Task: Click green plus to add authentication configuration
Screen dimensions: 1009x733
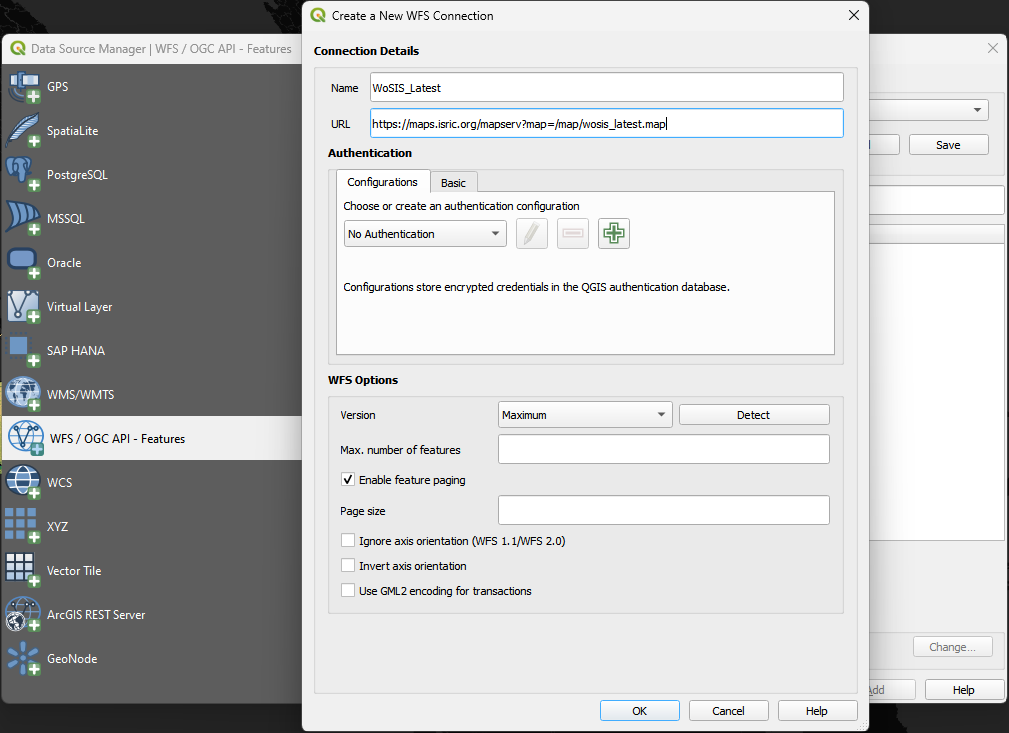Action: (x=614, y=234)
